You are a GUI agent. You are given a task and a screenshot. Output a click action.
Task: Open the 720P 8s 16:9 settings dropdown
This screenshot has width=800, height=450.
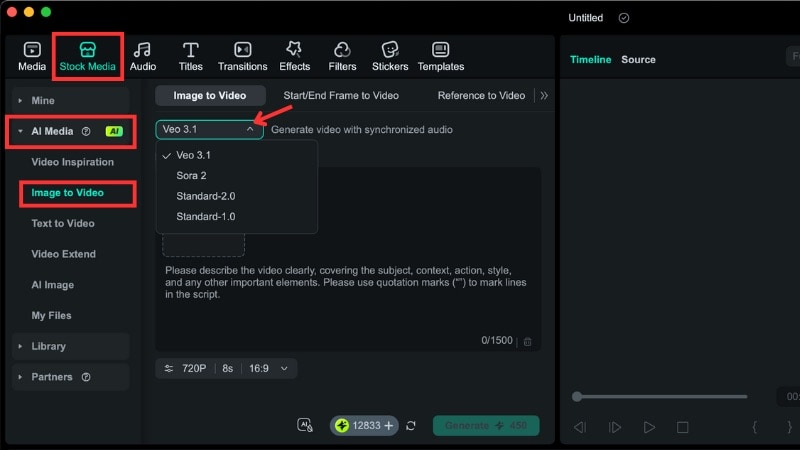click(x=226, y=368)
